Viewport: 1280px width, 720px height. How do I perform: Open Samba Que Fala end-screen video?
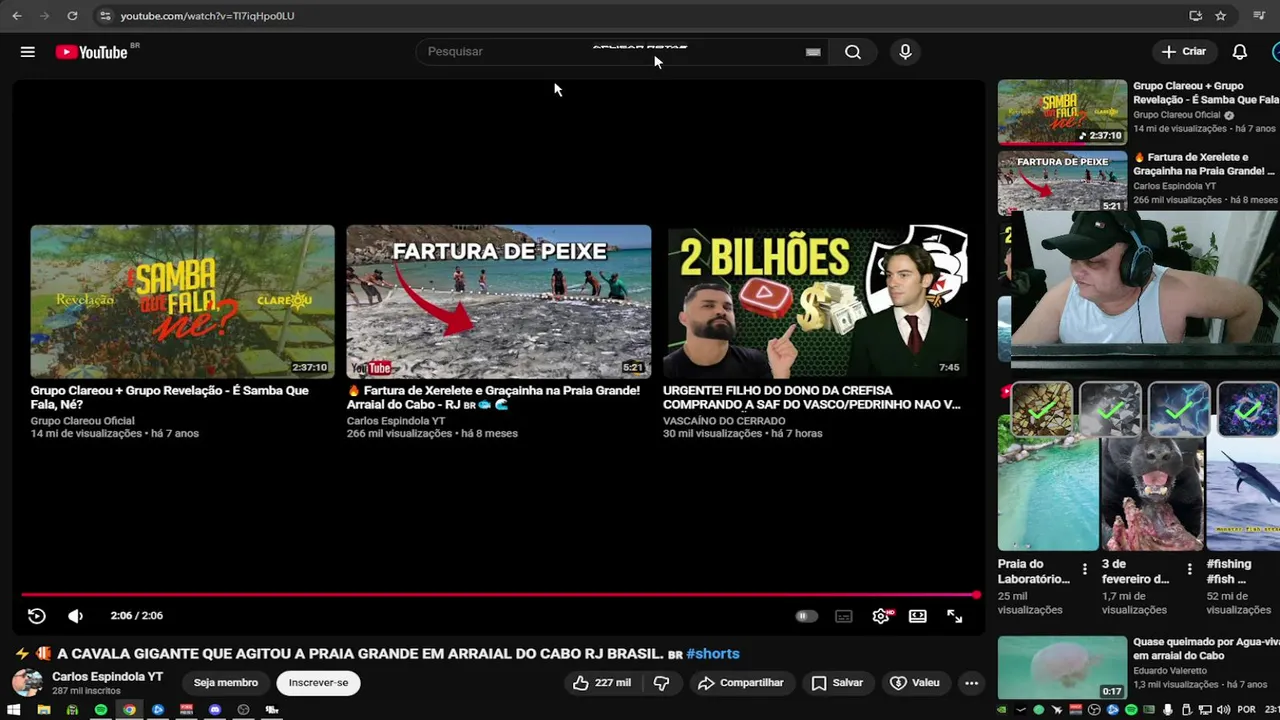coord(182,301)
